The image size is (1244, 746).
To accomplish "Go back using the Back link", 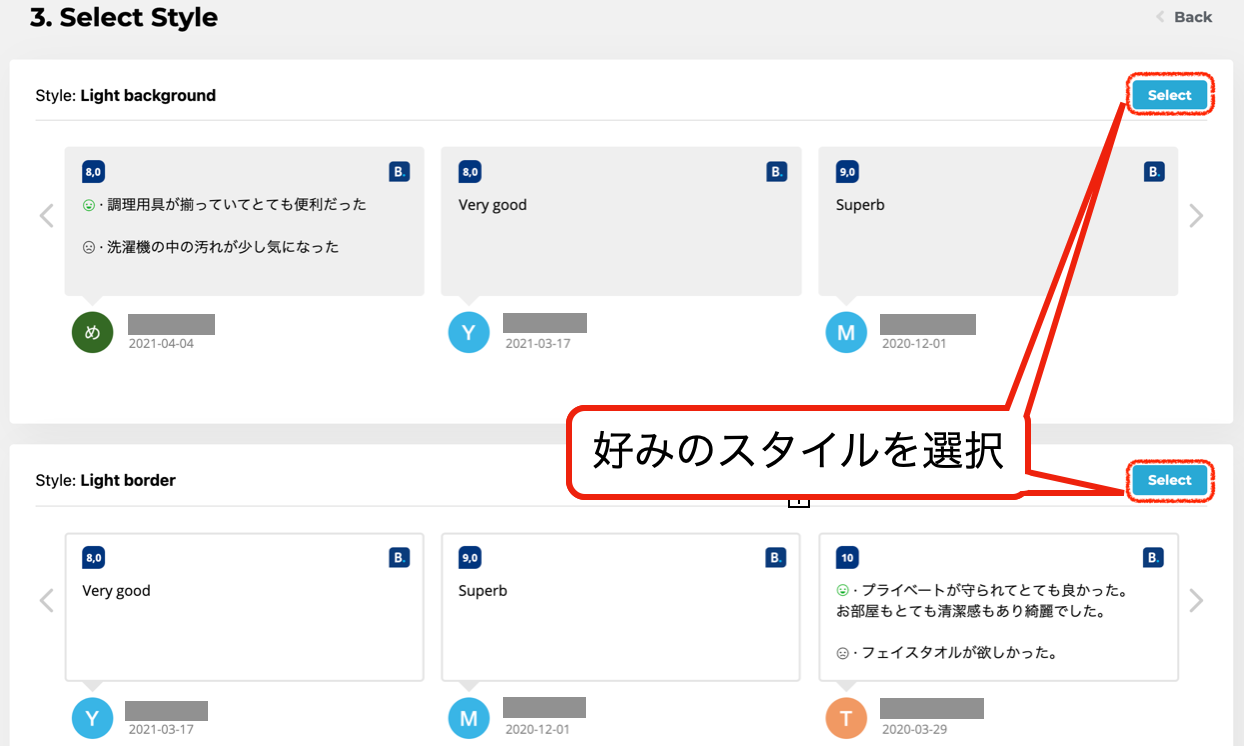I will click(x=1185, y=17).
